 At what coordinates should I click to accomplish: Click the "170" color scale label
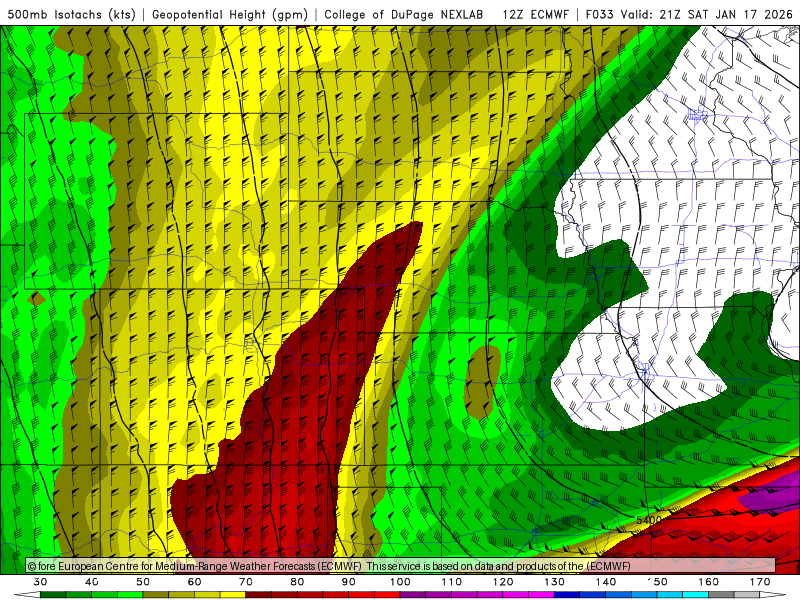click(760, 582)
